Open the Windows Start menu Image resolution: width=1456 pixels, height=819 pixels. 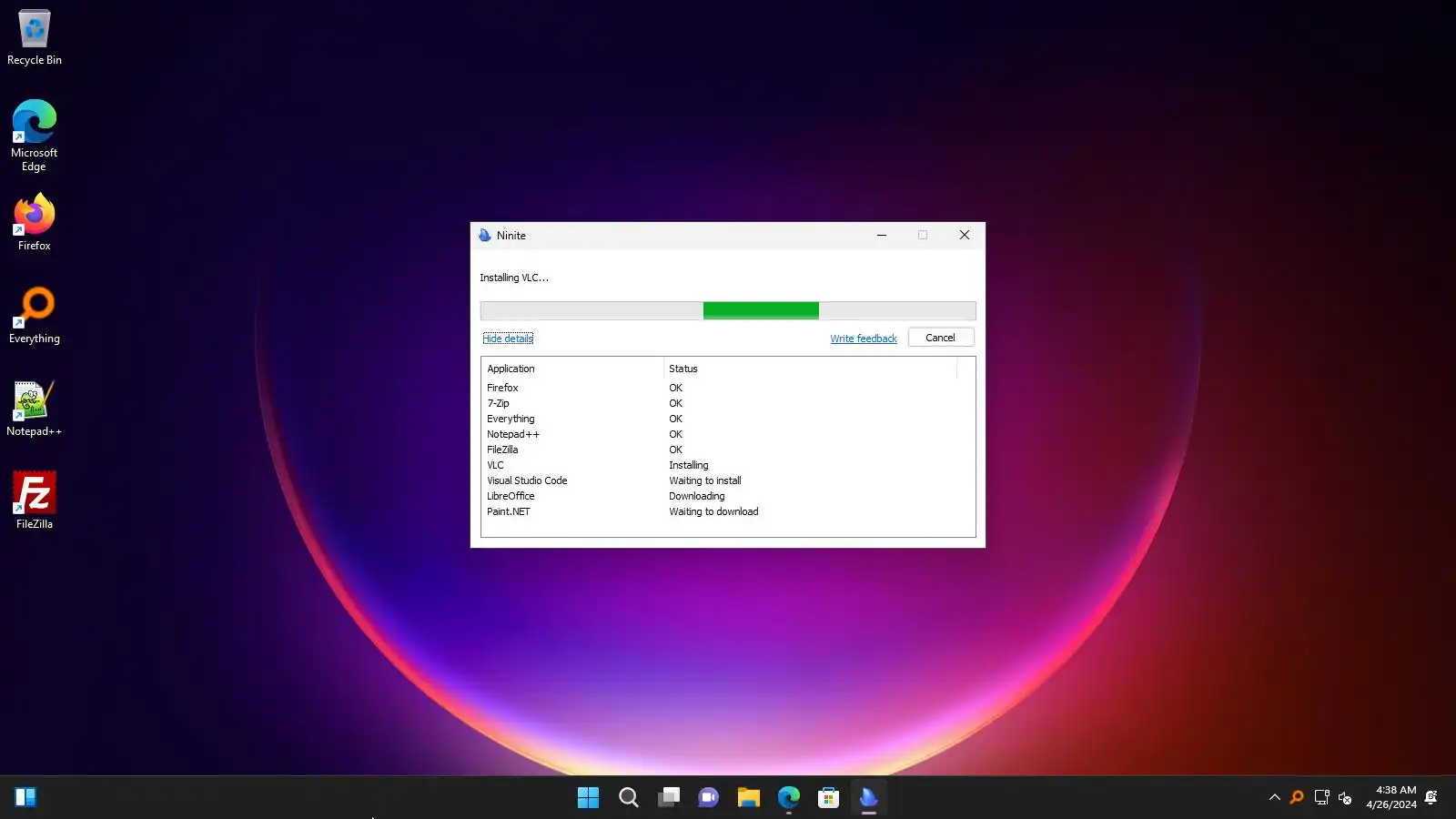pos(589,798)
